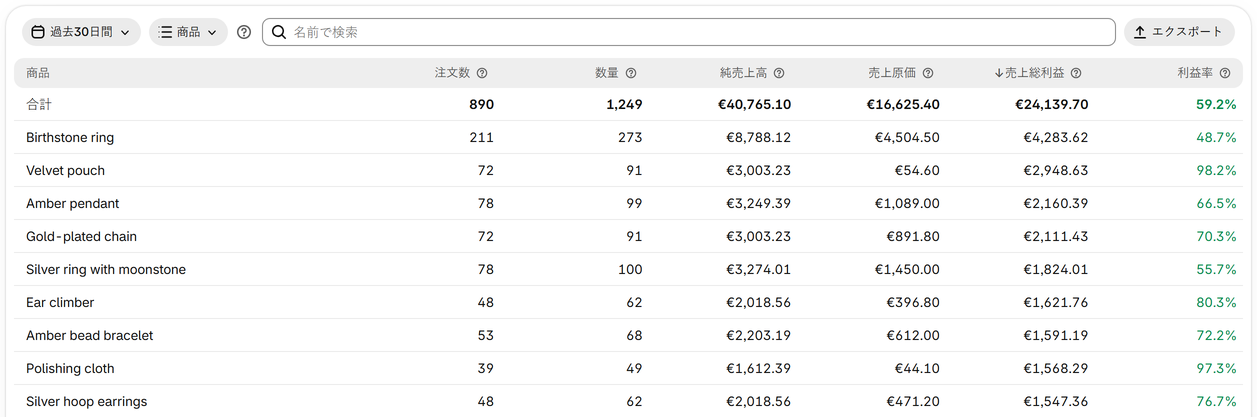Click the magnifier icon in the search box

(279, 32)
